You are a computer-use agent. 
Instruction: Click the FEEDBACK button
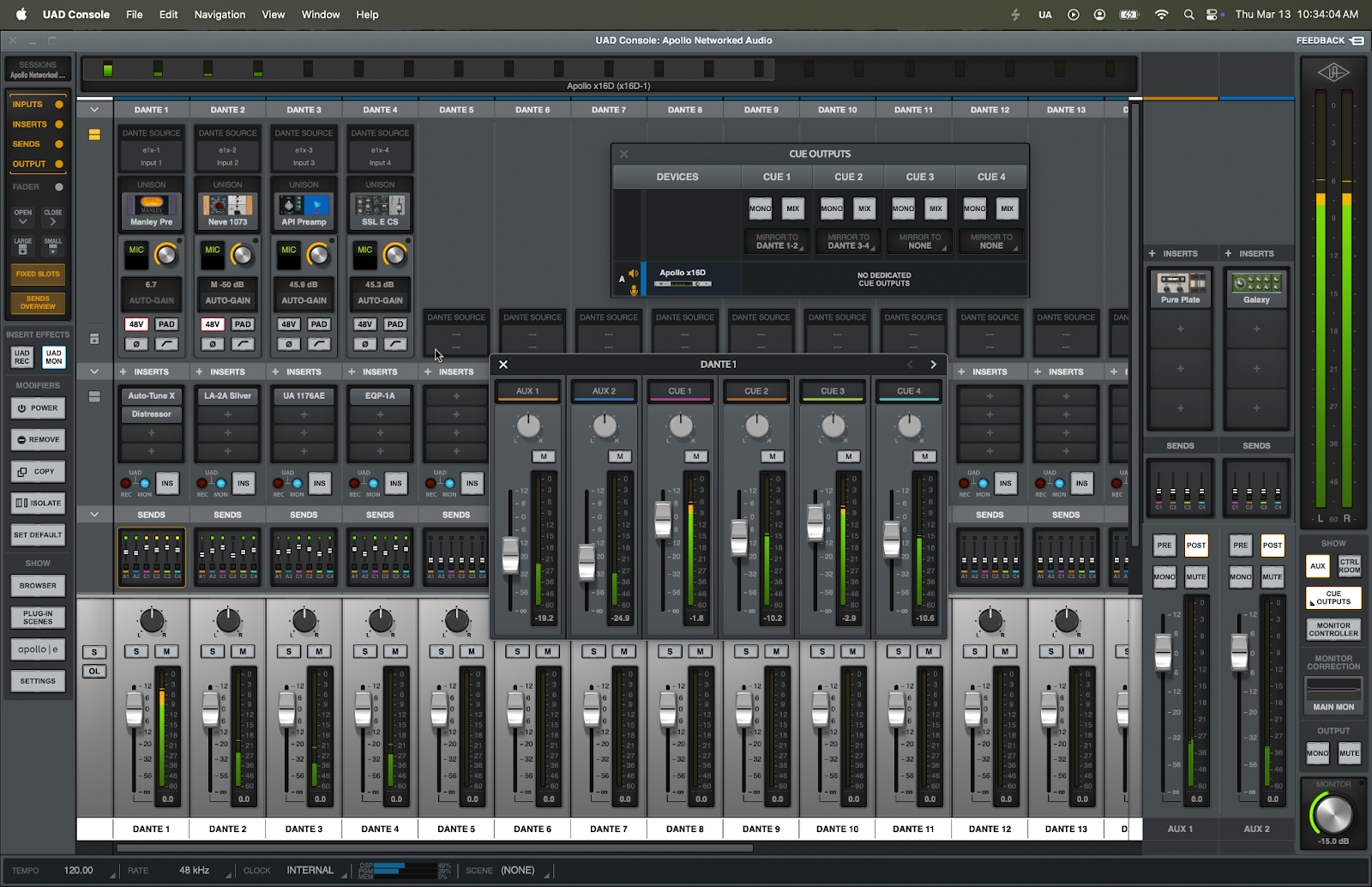tap(1330, 40)
